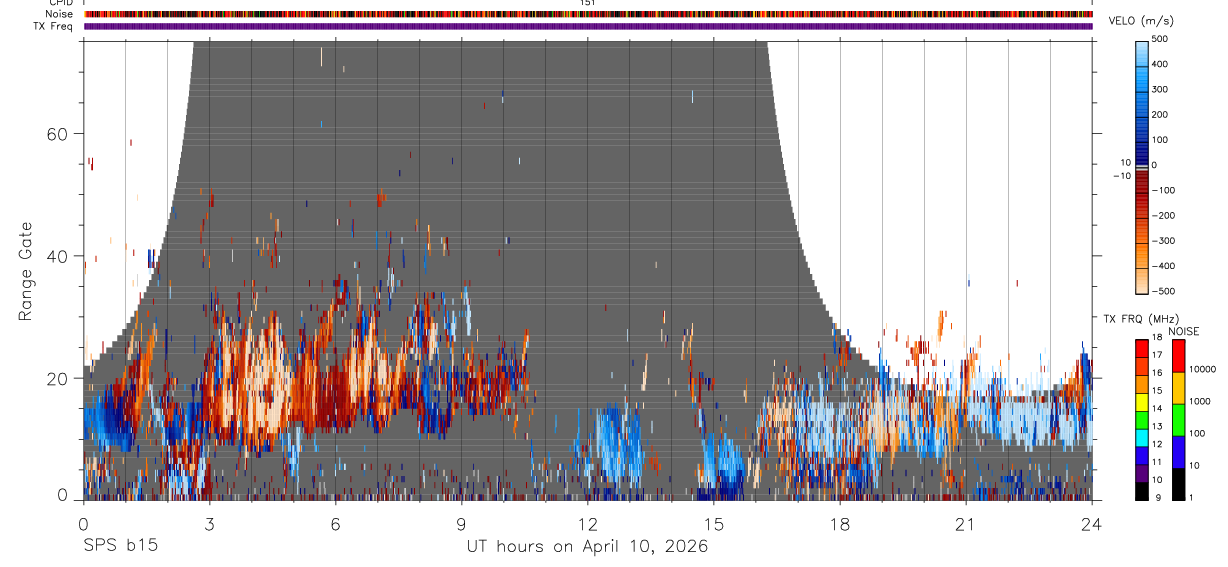Screen dimensions: 1228x567
Task: Click the '20' range gate tick label
Action: coord(56,378)
